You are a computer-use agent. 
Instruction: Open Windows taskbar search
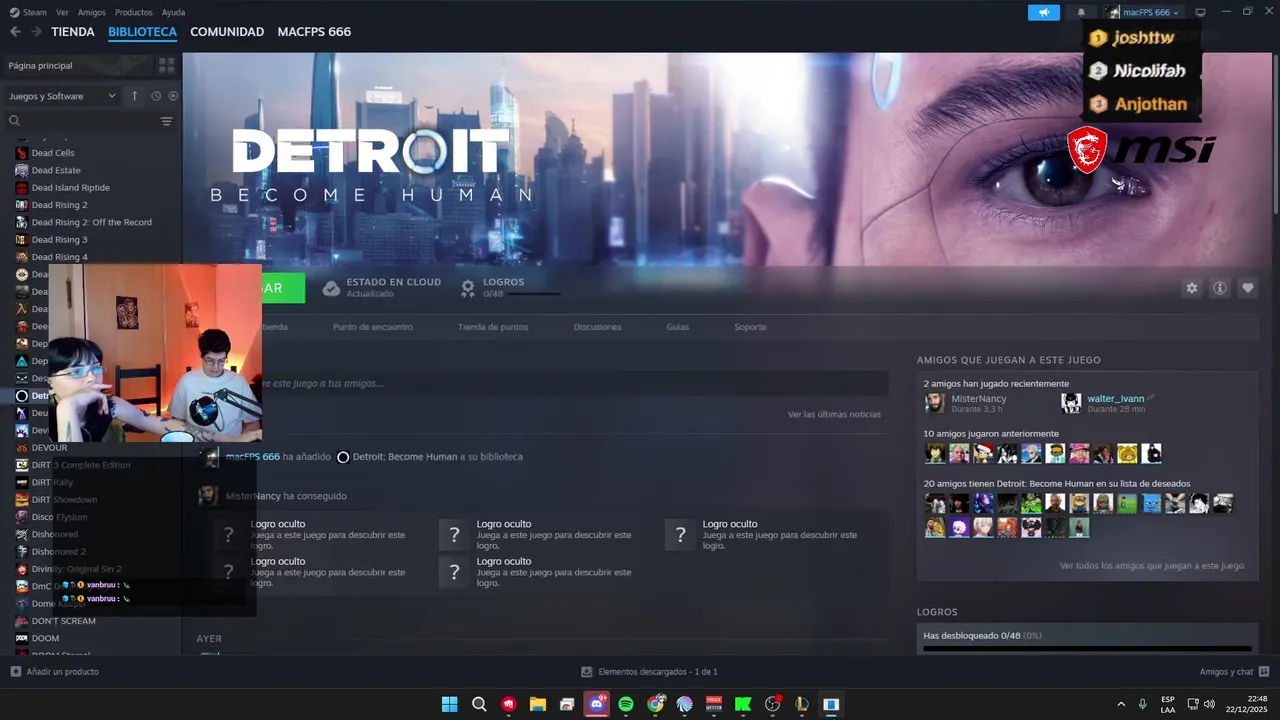[x=479, y=704]
